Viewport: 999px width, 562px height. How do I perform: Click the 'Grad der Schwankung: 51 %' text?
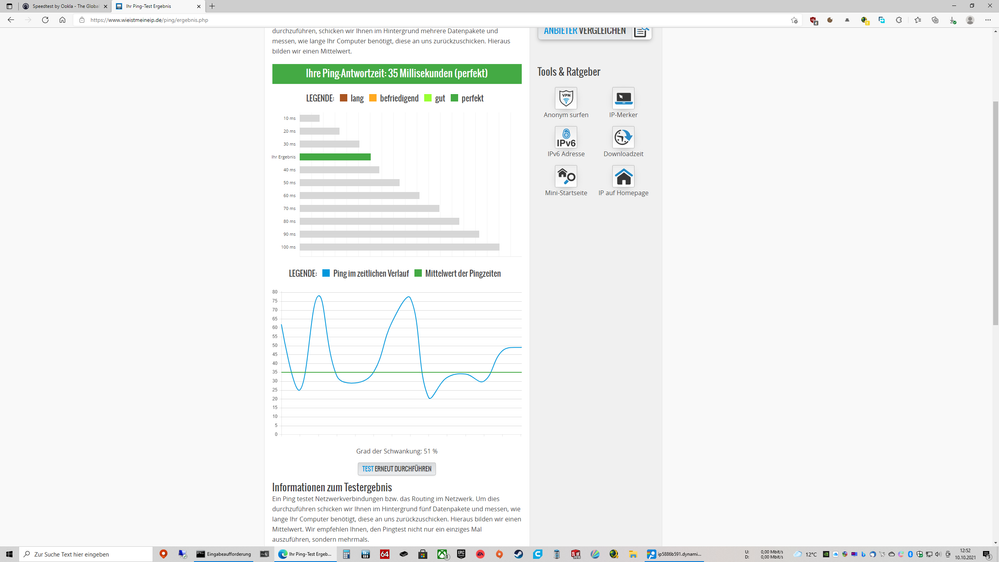pyautogui.click(x=396, y=451)
